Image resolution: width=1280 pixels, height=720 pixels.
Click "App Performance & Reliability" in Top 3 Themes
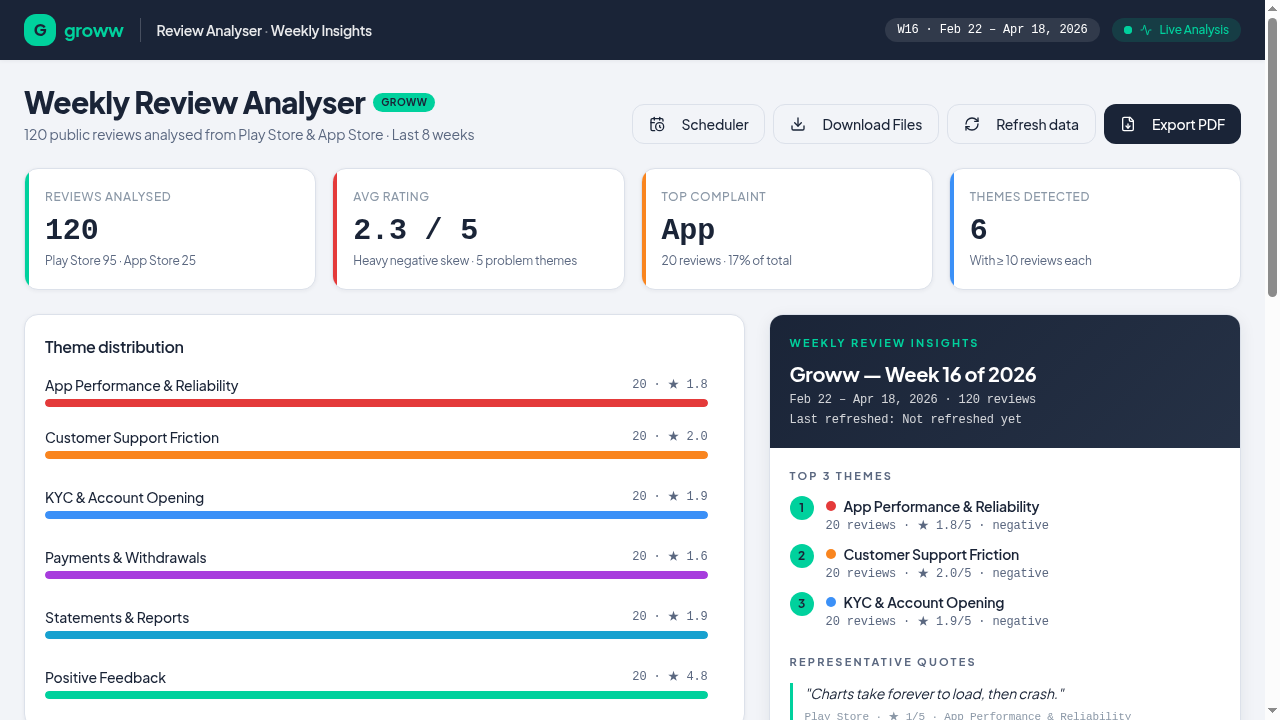(x=941, y=507)
